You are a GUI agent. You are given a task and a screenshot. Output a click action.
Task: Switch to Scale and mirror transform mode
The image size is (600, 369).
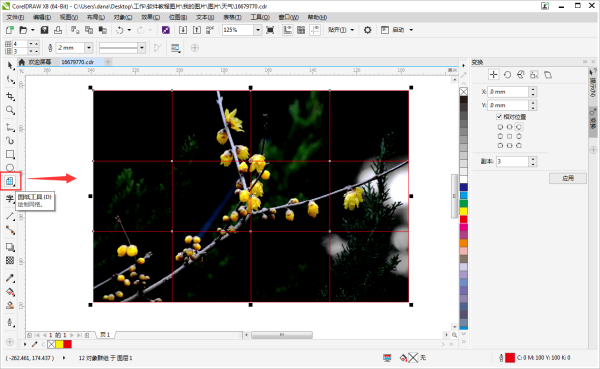tap(520, 75)
